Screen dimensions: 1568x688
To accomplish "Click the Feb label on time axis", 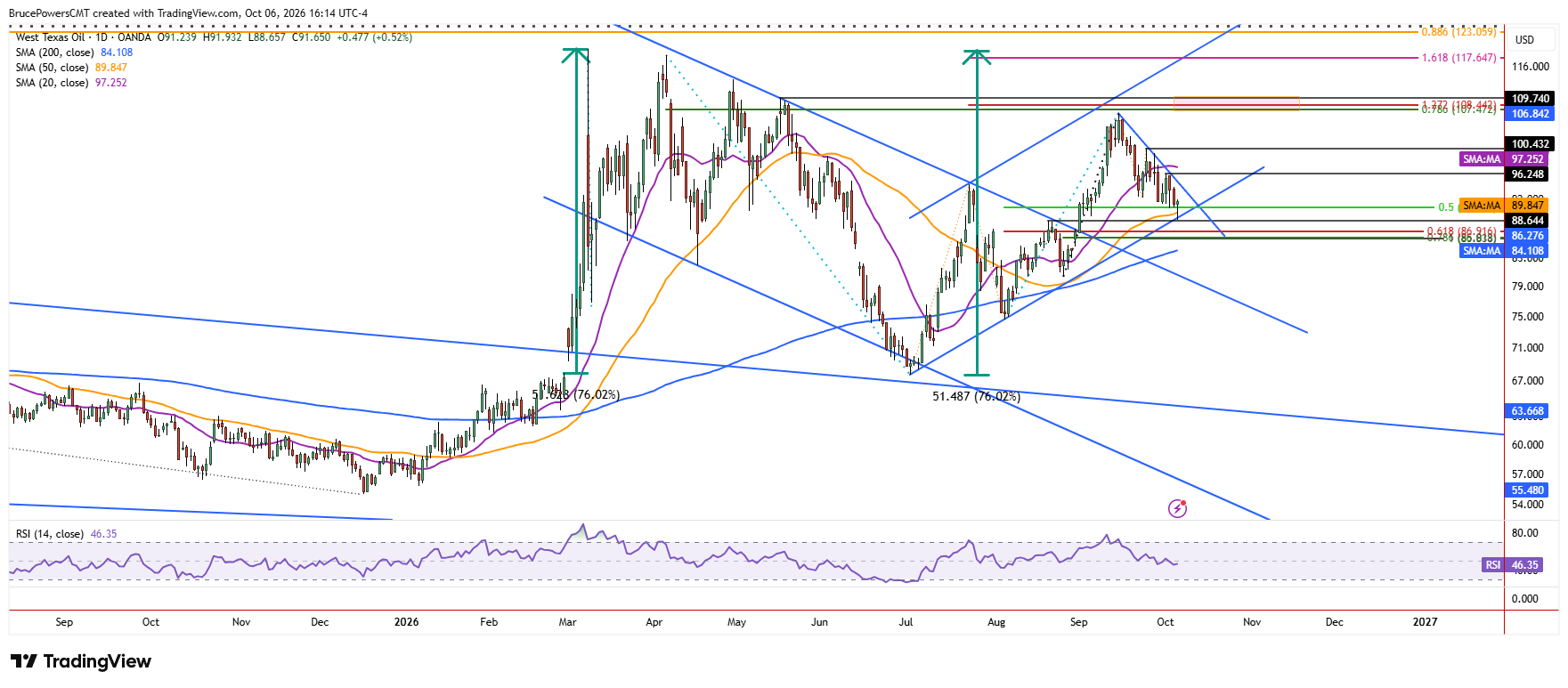I will 489,622.
